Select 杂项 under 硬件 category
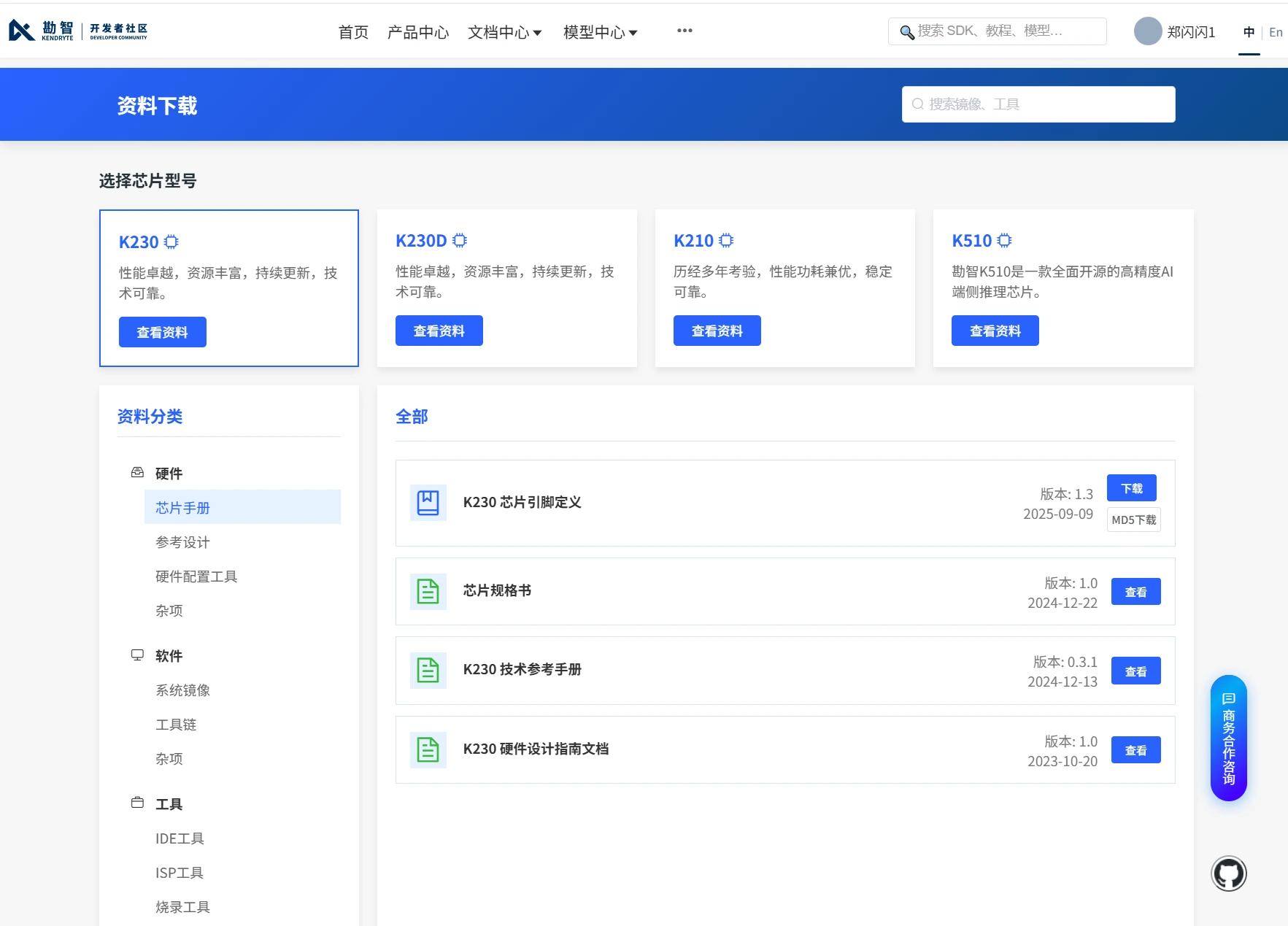Viewport: 1288px width, 926px height. coord(169,611)
